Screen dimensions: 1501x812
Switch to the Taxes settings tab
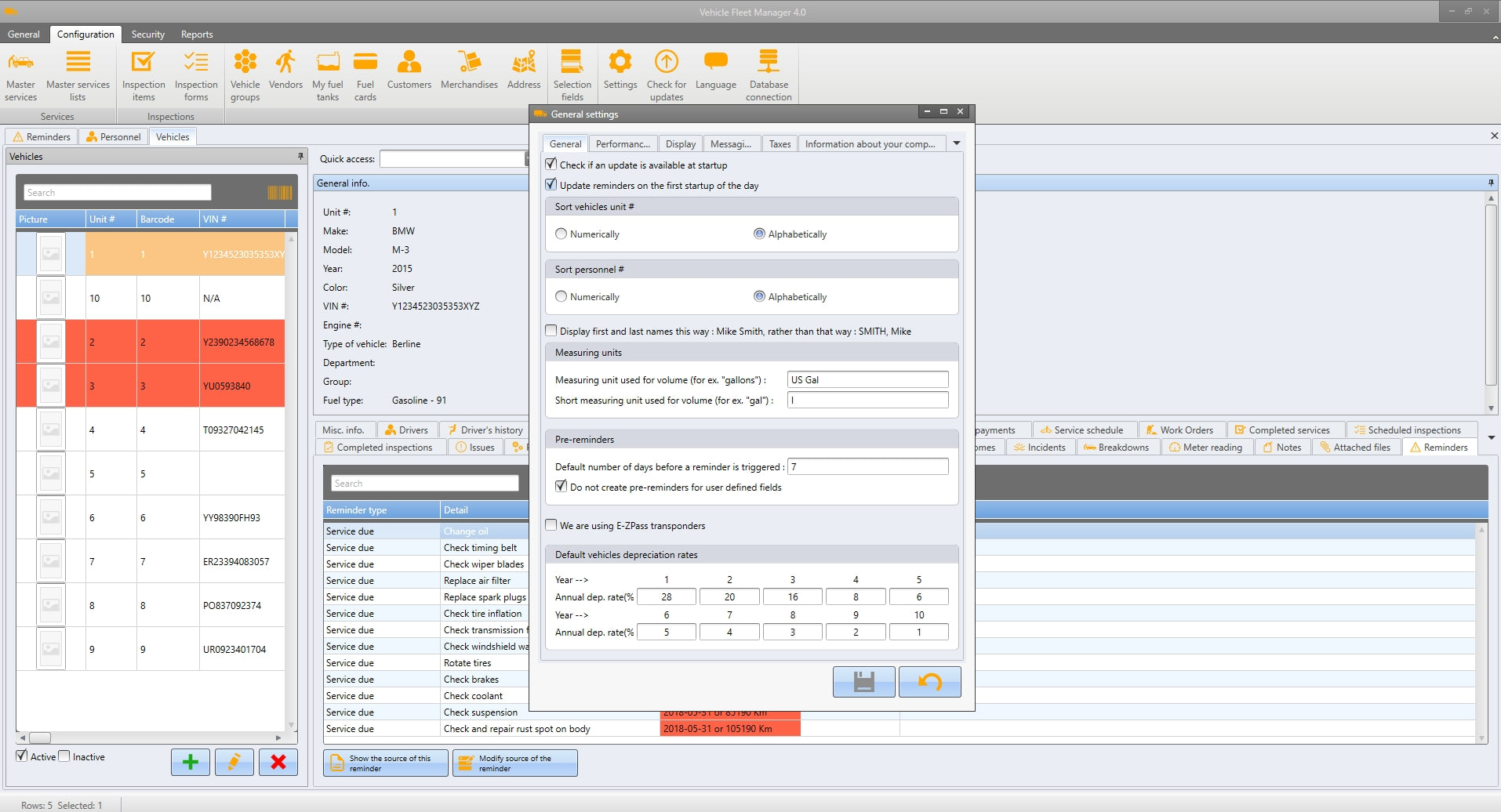pyautogui.click(x=779, y=144)
